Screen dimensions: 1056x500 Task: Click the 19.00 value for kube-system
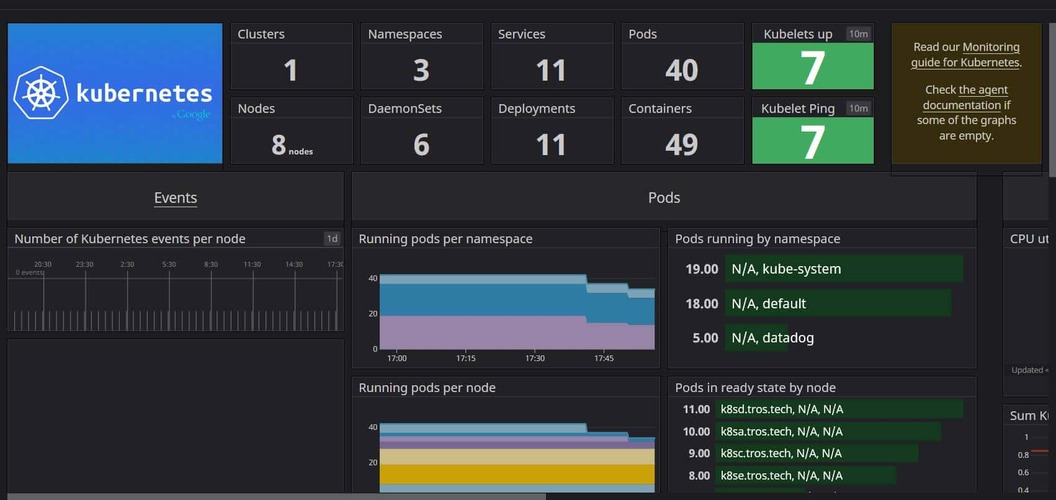tap(702, 269)
